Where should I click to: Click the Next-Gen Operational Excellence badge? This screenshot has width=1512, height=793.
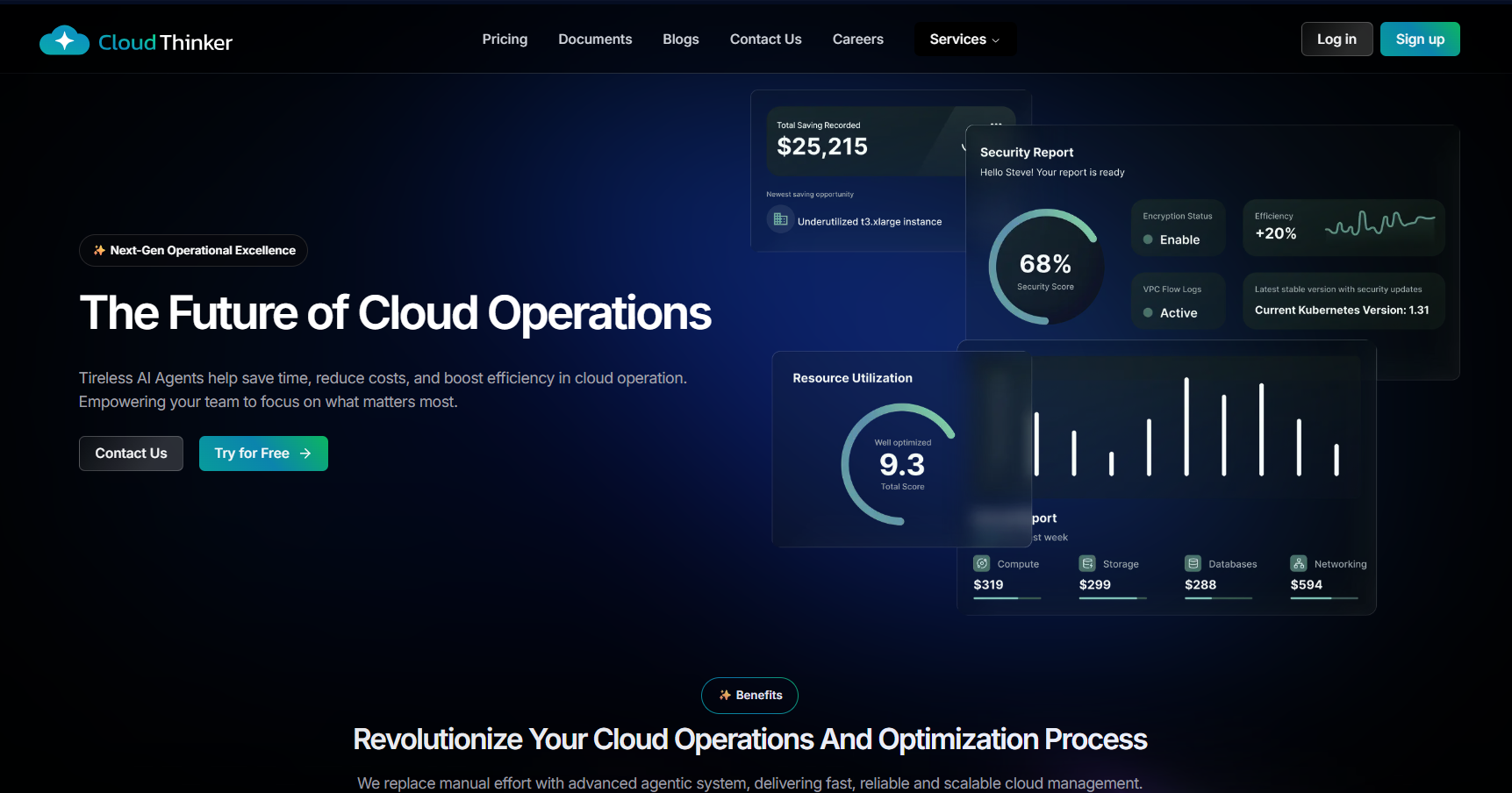point(193,250)
